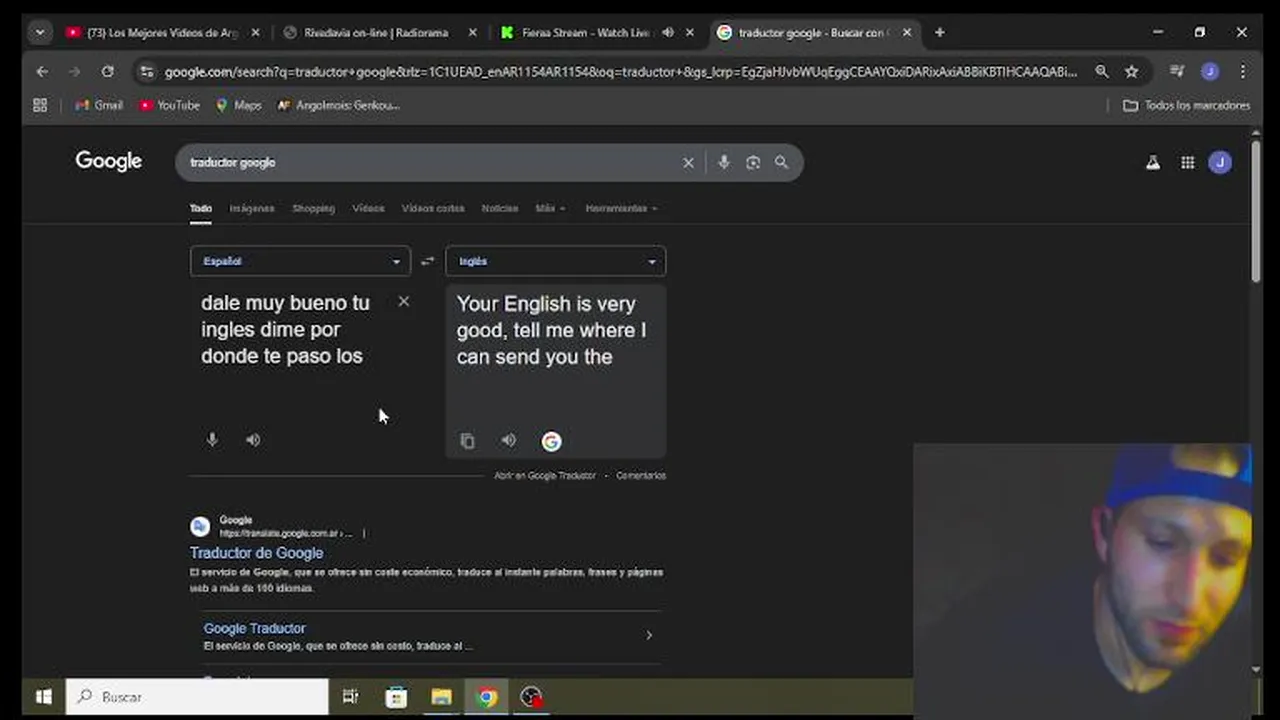Open Traductor de Google result title

256,553
